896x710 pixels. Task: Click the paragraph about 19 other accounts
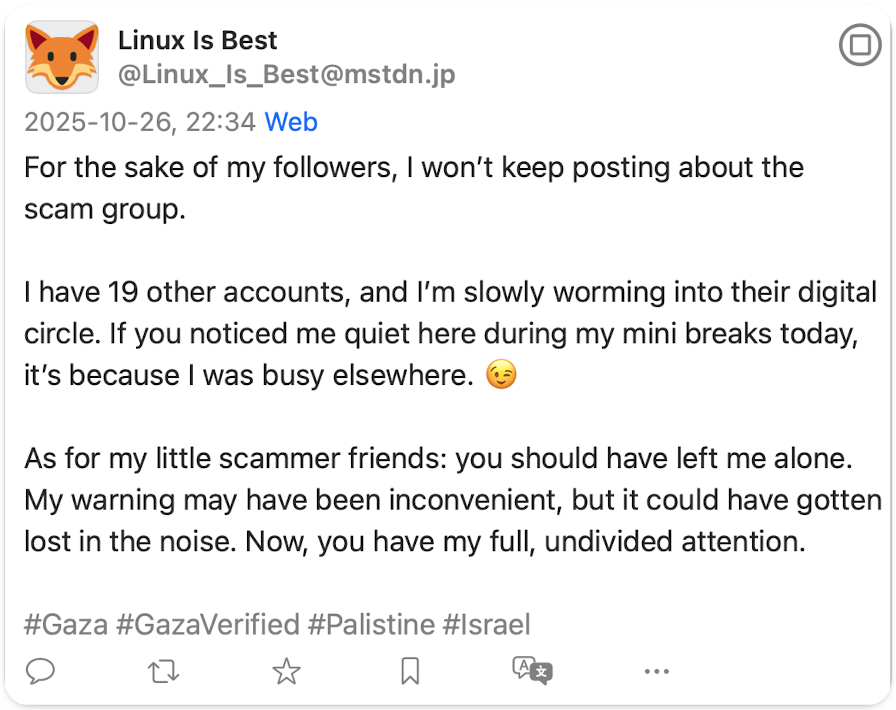tap(450, 333)
